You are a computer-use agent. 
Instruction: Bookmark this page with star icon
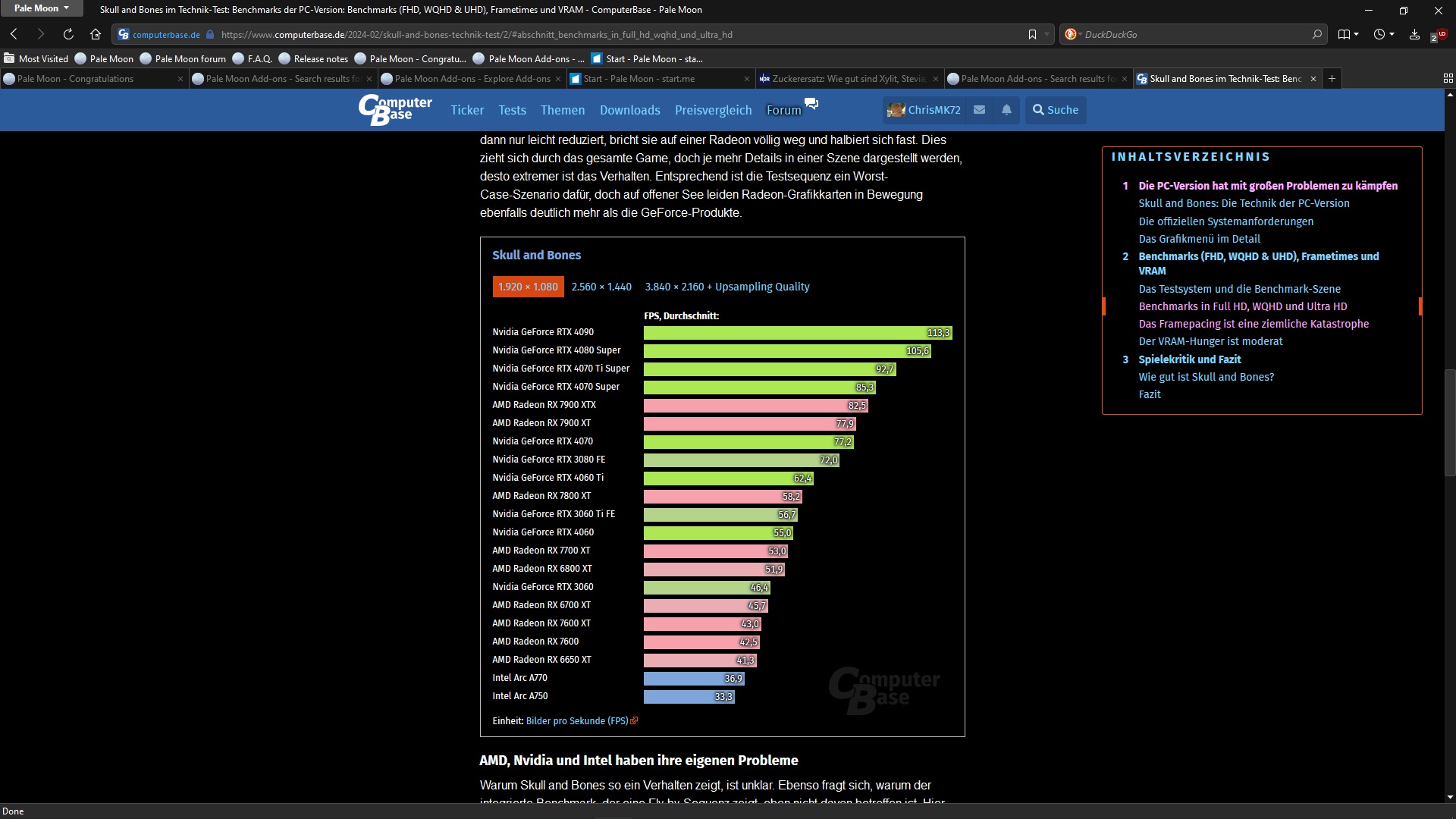click(1032, 34)
